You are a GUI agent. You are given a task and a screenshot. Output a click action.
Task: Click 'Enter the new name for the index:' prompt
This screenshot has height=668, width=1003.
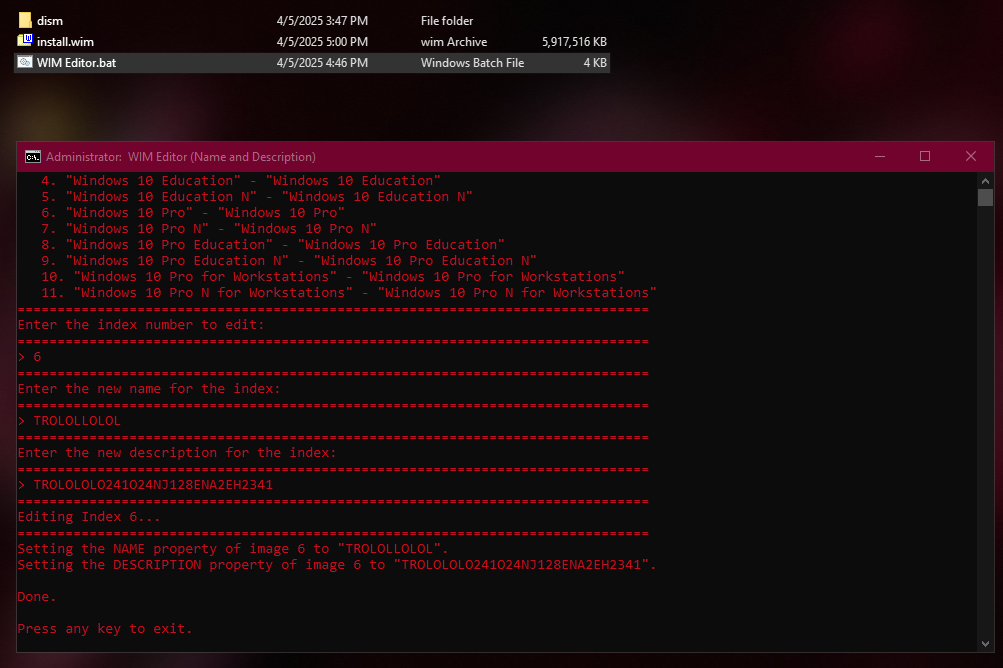148,388
